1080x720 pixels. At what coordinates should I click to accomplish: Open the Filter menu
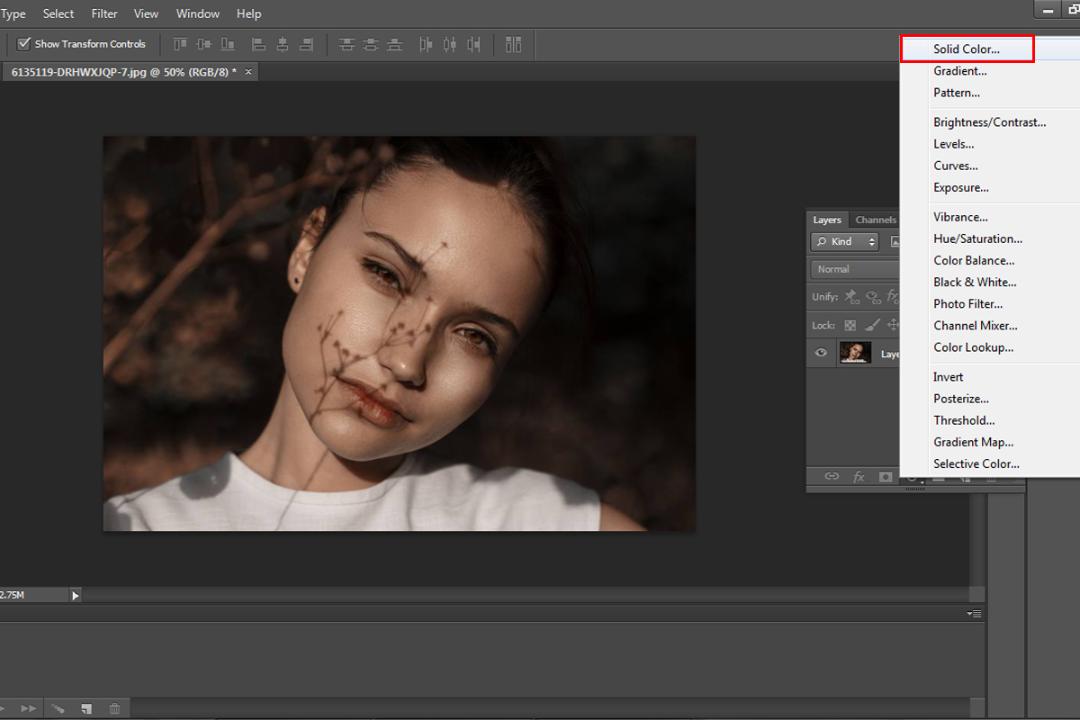coord(104,14)
